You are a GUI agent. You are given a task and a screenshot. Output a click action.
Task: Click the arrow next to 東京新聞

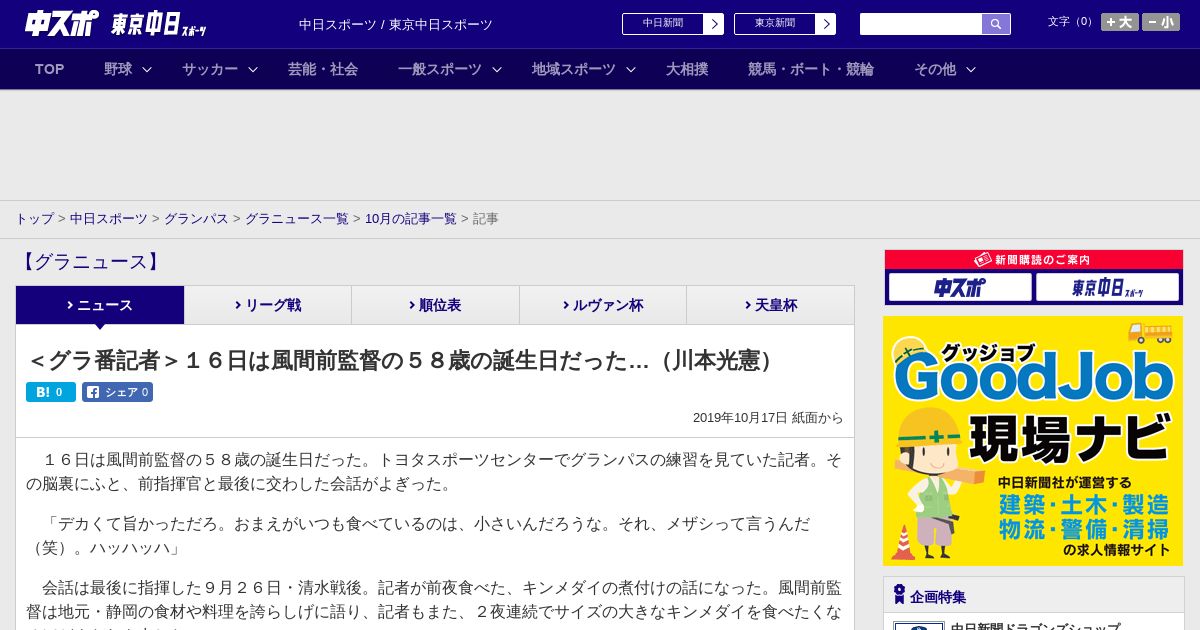tap(826, 24)
